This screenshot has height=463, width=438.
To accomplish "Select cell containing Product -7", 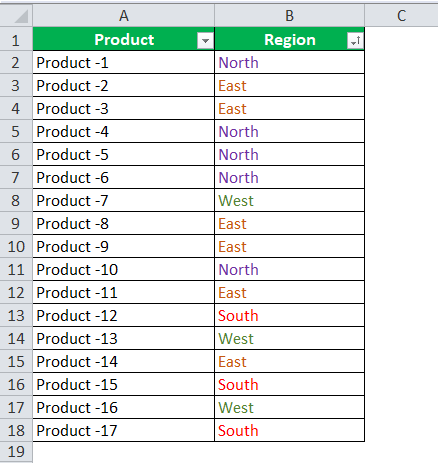I will 124,200.
